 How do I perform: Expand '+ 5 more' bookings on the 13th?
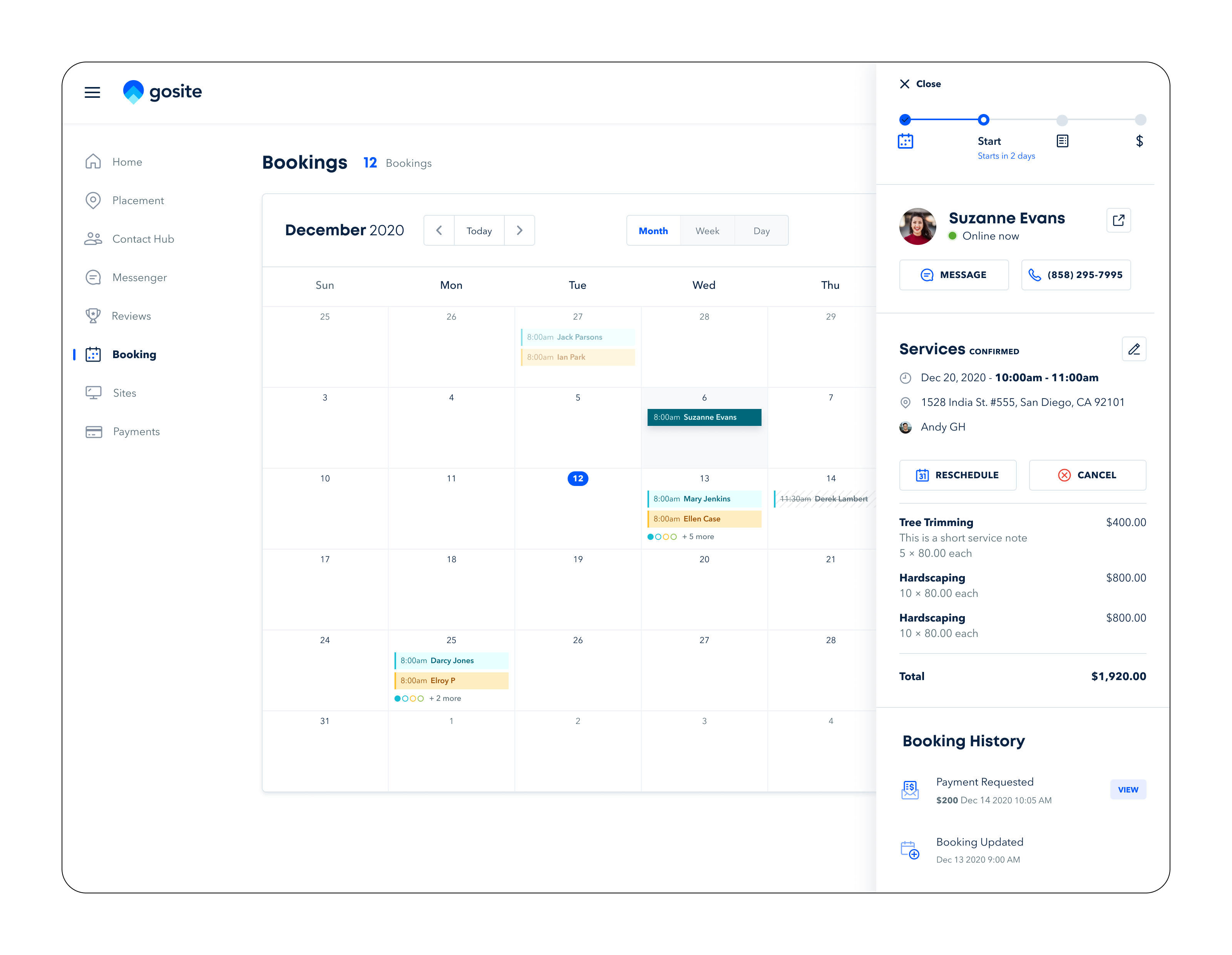(x=698, y=537)
